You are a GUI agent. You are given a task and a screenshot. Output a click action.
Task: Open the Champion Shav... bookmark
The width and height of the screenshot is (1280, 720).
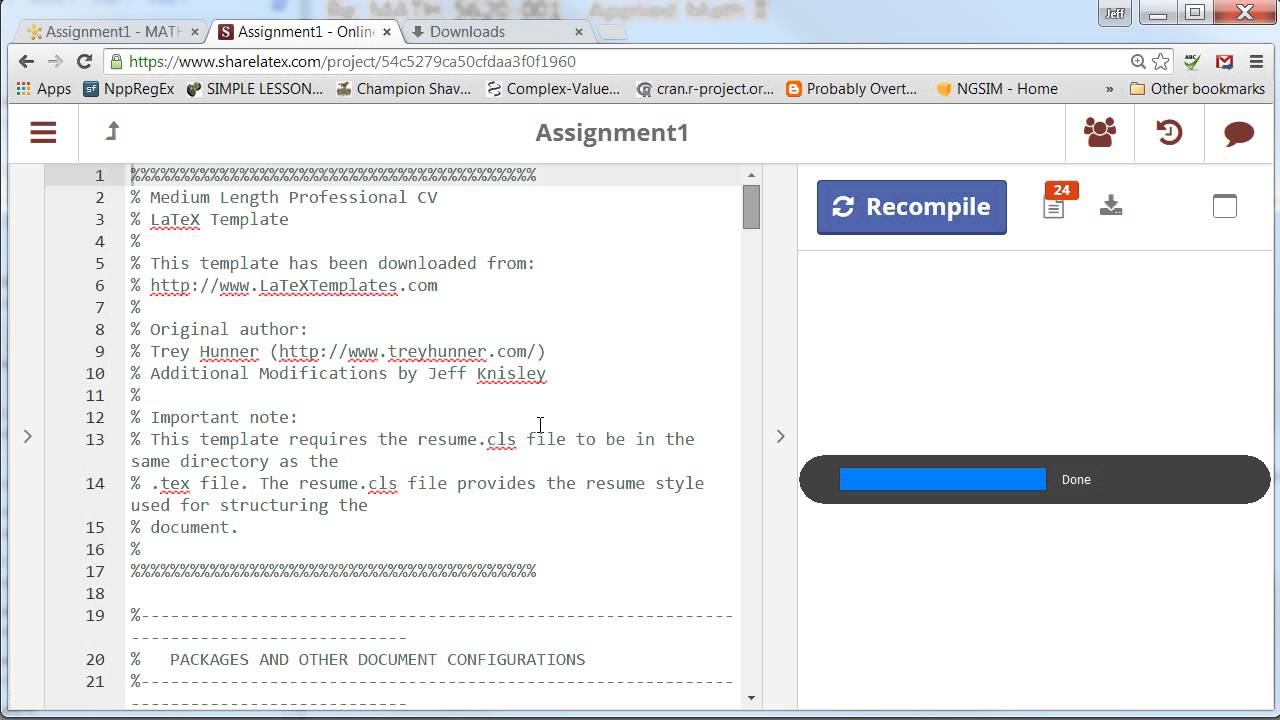point(404,88)
